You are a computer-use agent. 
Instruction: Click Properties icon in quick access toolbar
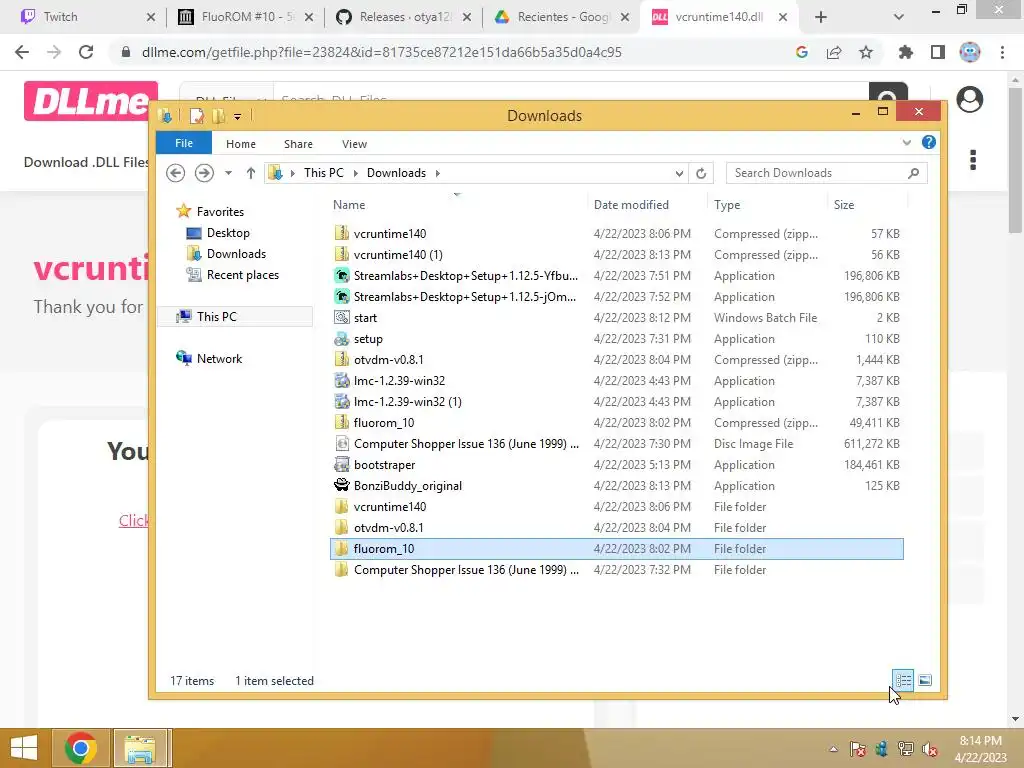click(196, 116)
